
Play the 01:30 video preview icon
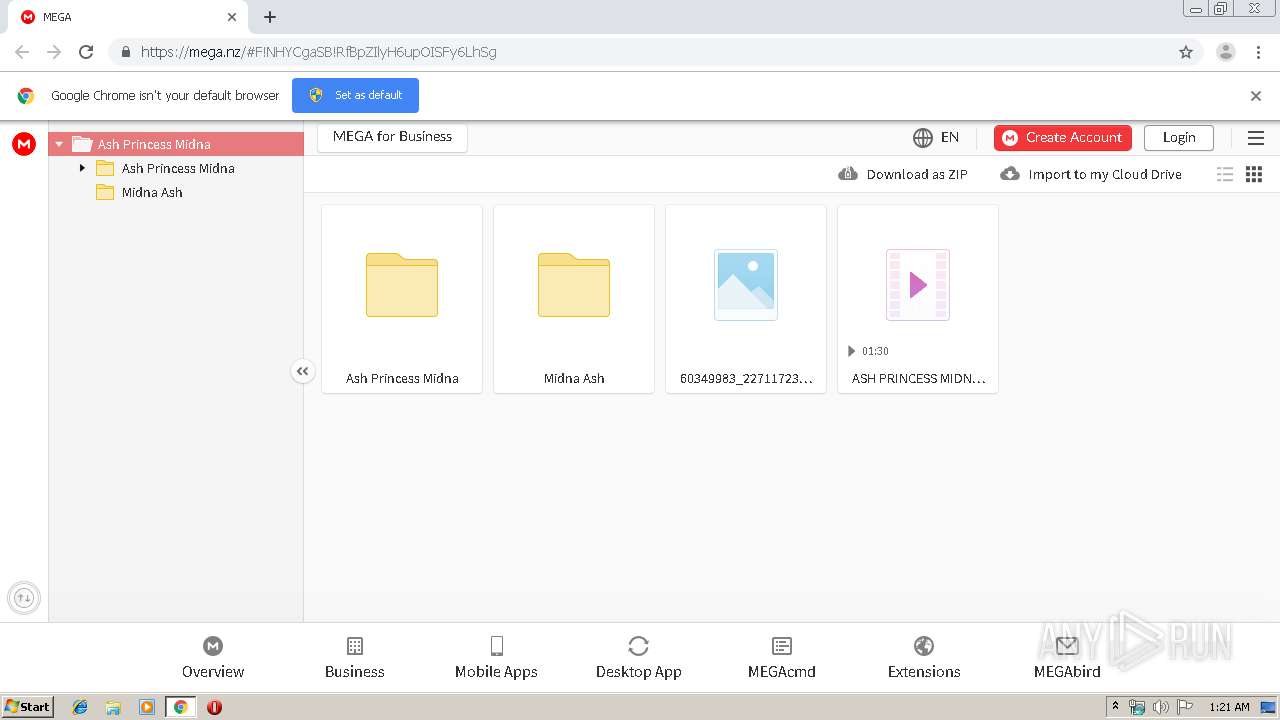(852, 351)
